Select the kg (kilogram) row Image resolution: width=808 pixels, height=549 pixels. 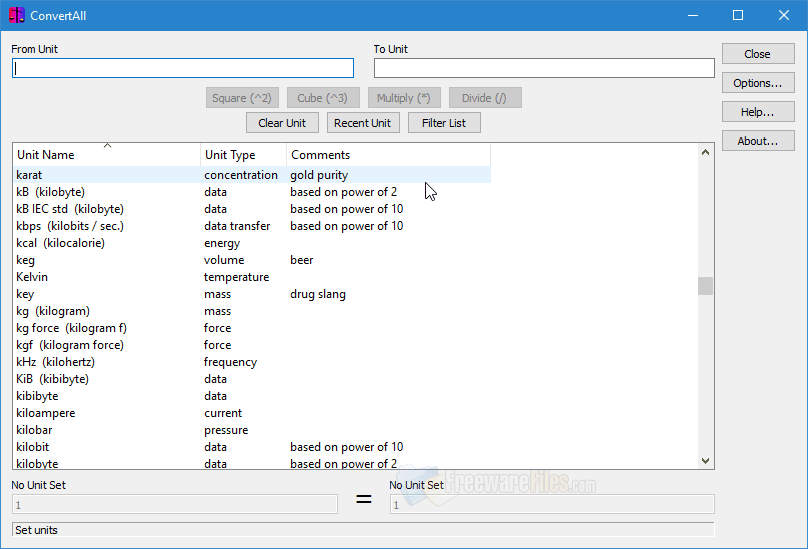252,311
